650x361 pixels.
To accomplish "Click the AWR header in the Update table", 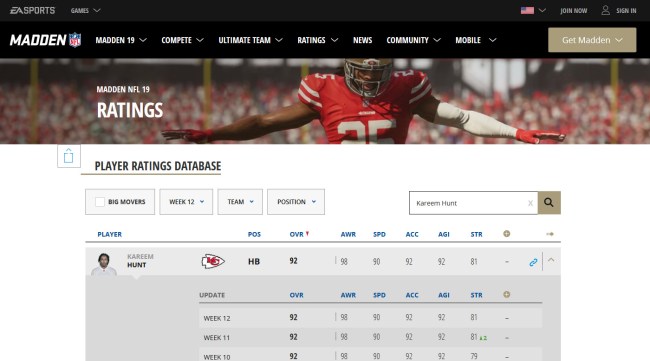I will coord(348,295).
